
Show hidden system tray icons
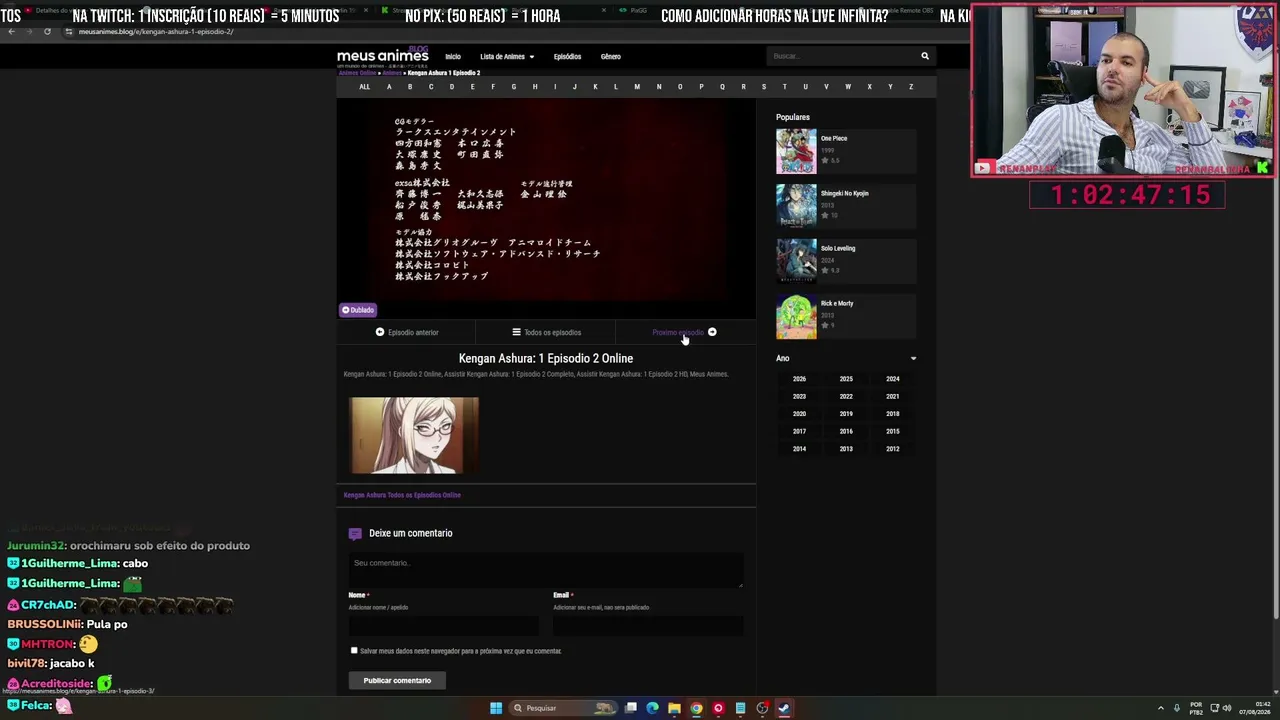(1161, 708)
